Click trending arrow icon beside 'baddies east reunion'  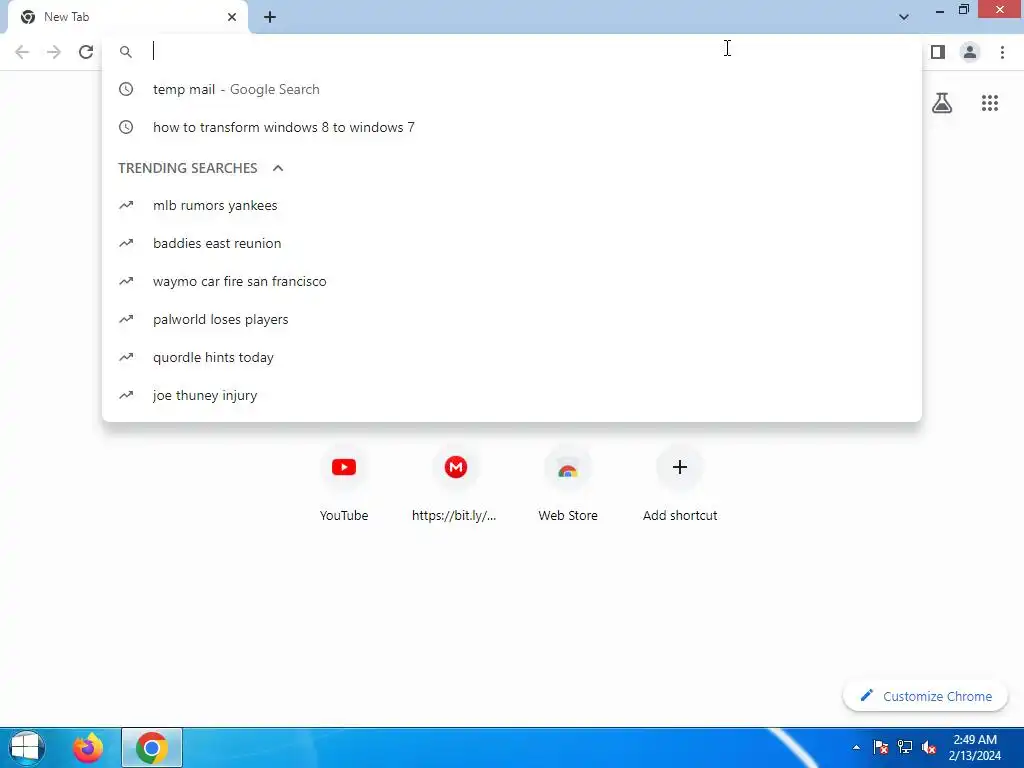tap(126, 243)
